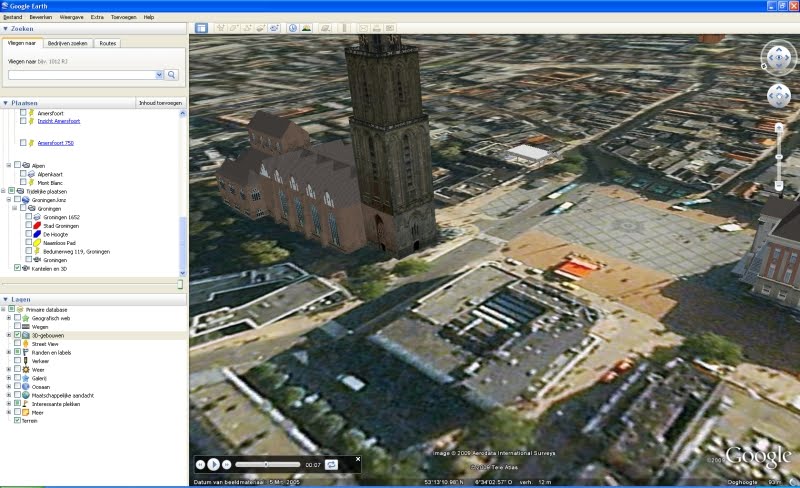This screenshot has height=488, width=800.
Task: Toggle the tour loop button
Action: (x=331, y=465)
